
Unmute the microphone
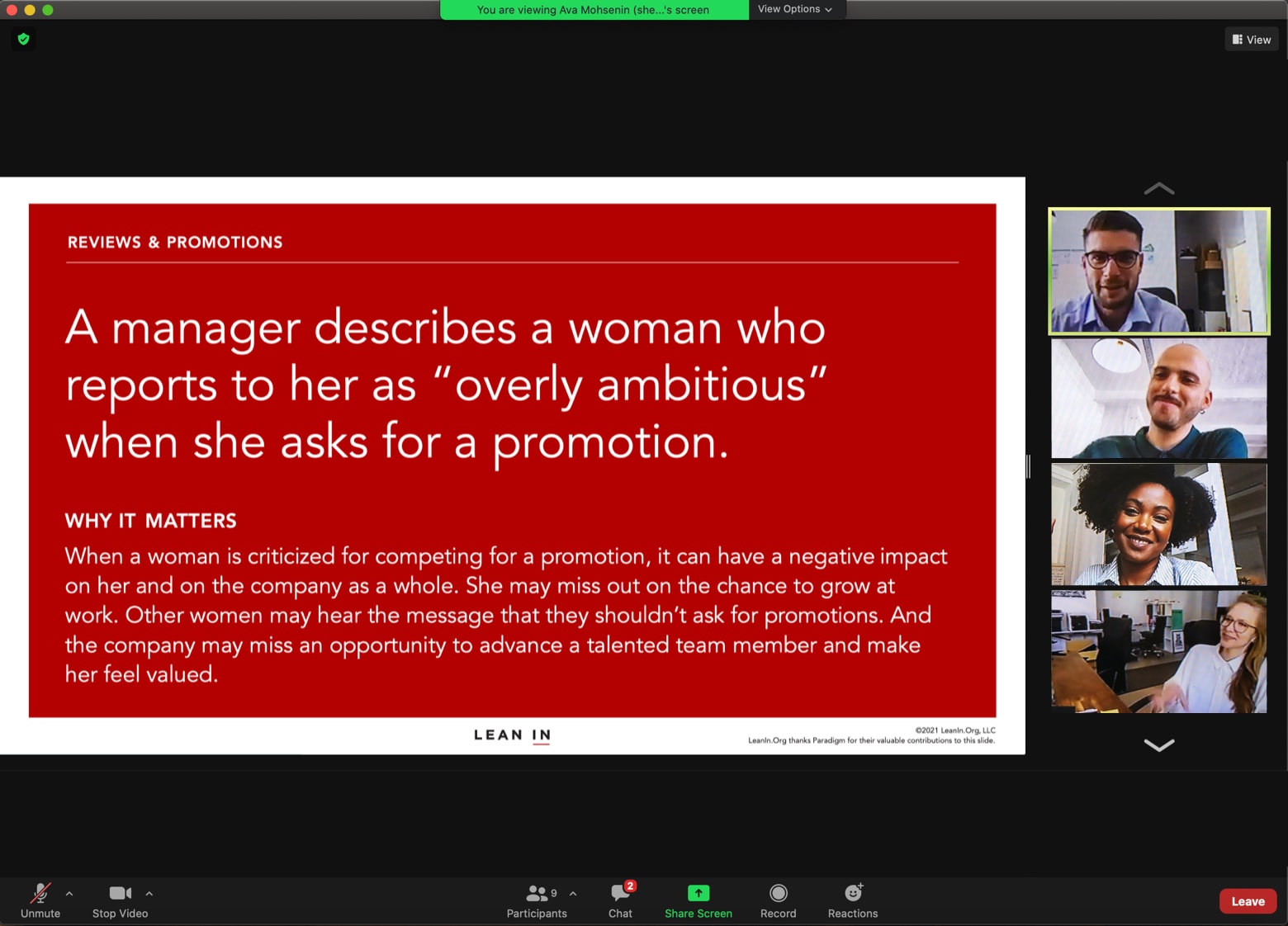pos(40,900)
